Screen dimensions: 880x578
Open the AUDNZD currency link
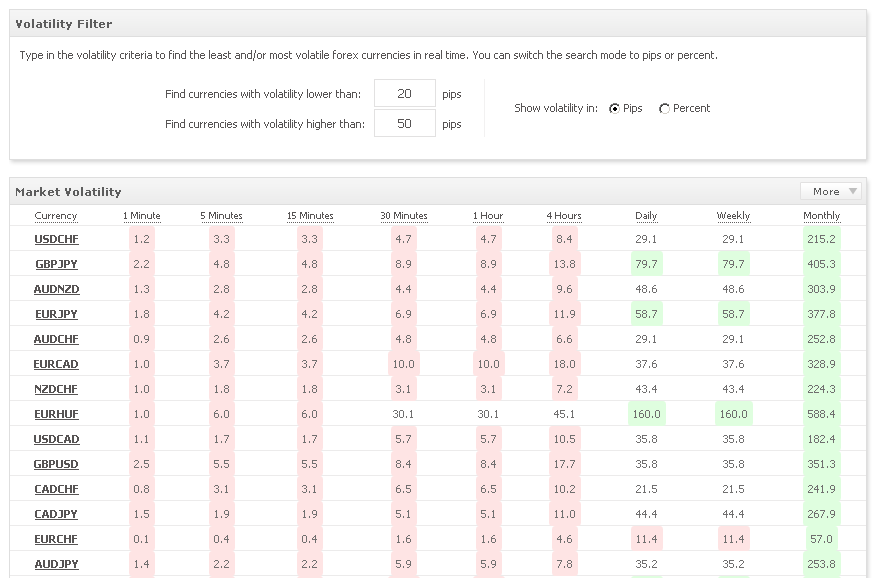[x=56, y=289]
